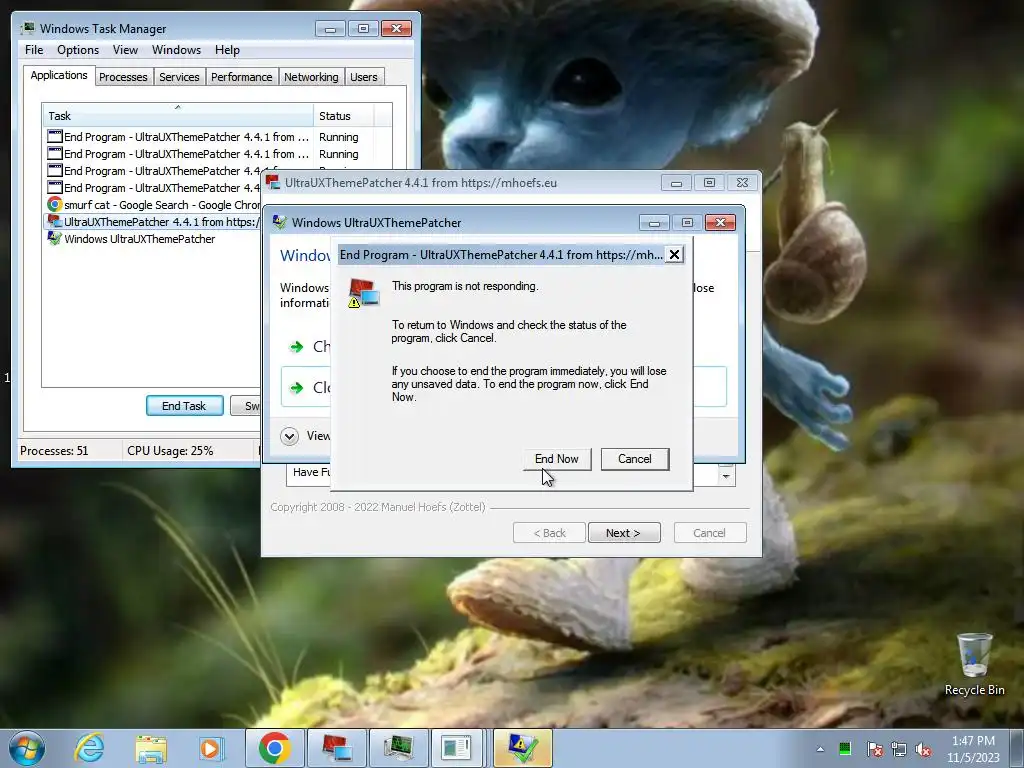The image size is (1024, 768).
Task: Switch to the Performance tab
Action: 242,76
